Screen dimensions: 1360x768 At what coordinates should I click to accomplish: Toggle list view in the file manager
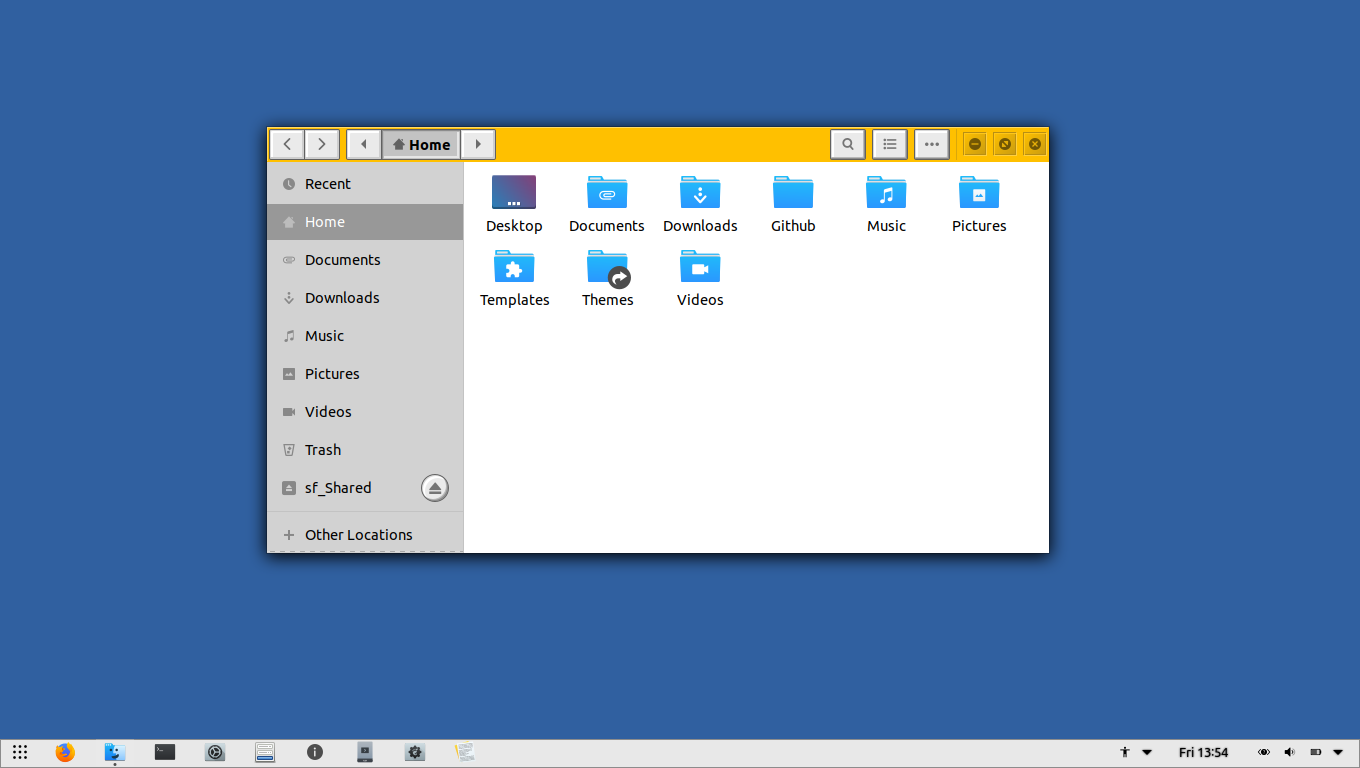pyautogui.click(x=889, y=144)
